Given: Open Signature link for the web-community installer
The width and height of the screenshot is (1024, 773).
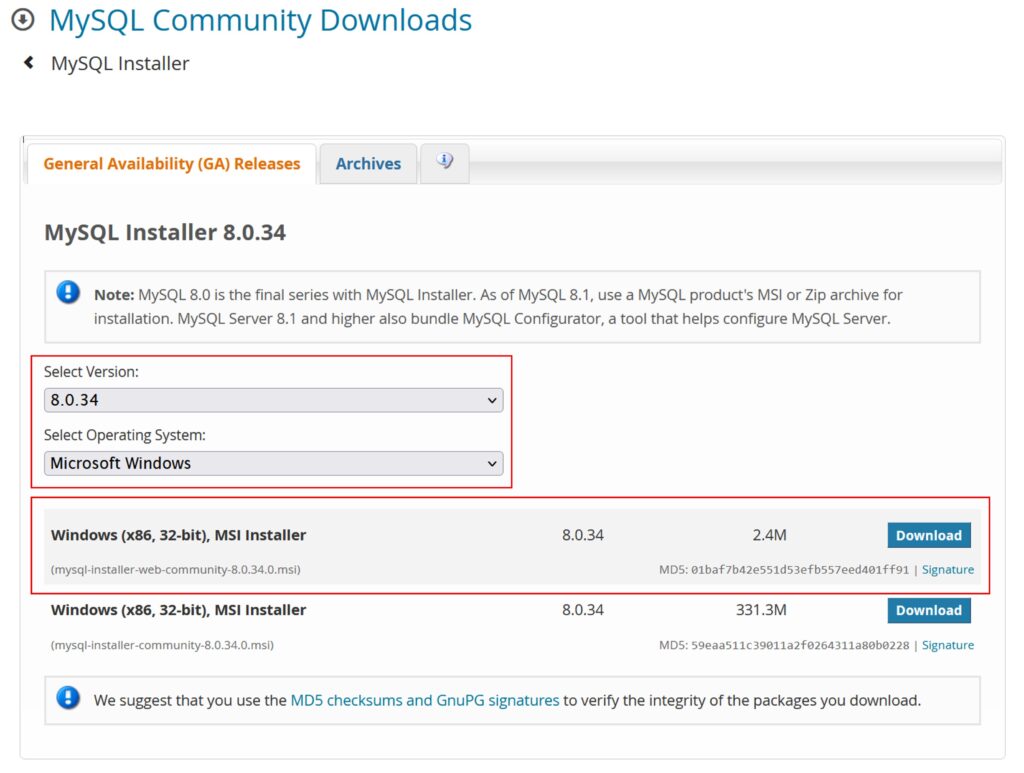Looking at the screenshot, I should (x=947, y=570).
